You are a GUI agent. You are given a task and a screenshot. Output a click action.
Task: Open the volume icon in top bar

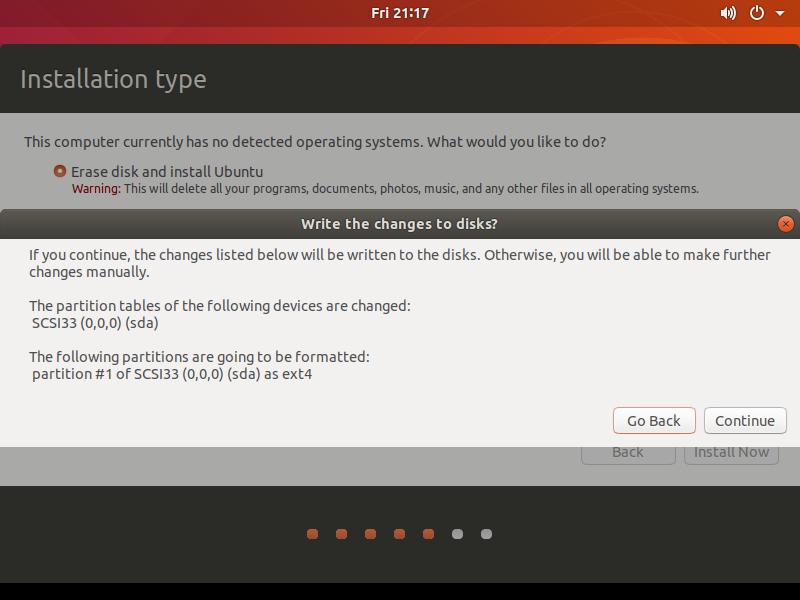pyautogui.click(x=728, y=13)
